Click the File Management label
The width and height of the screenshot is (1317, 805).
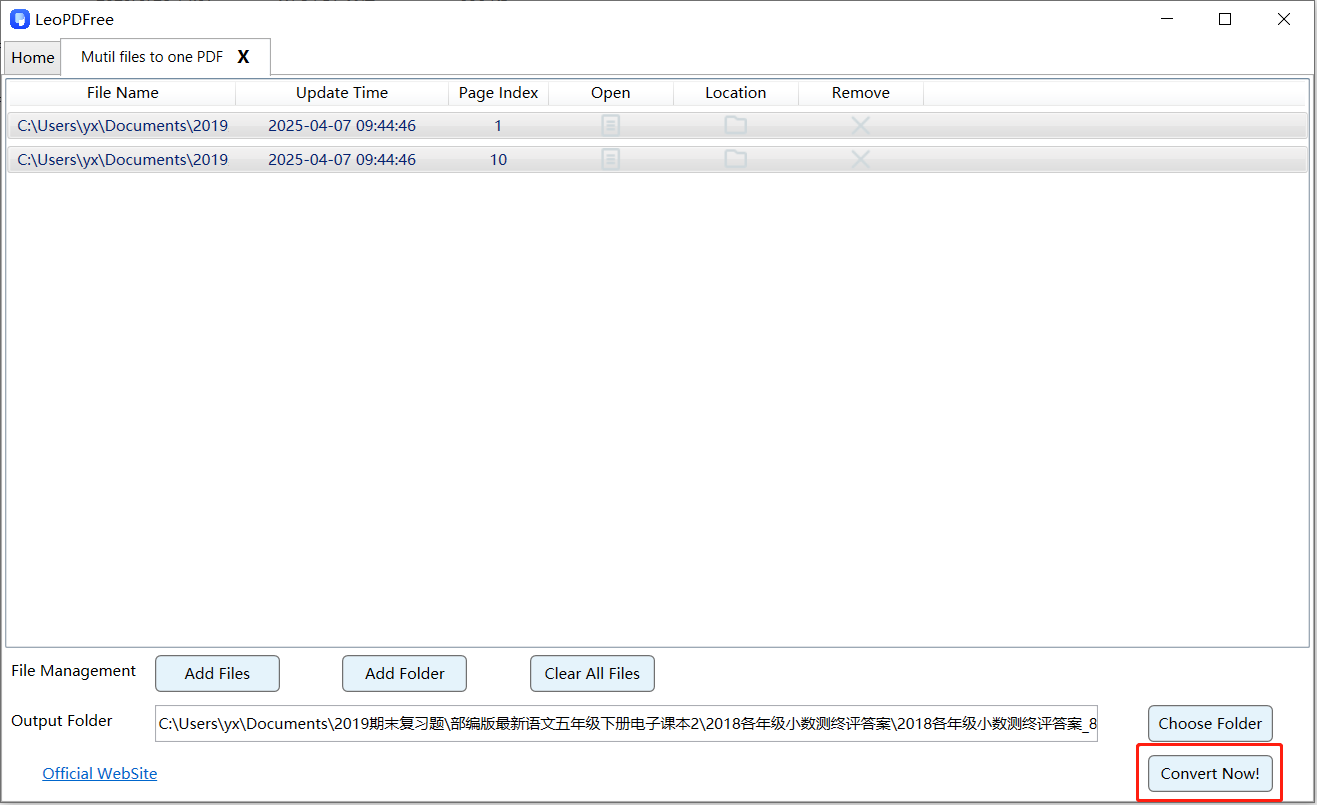74,671
